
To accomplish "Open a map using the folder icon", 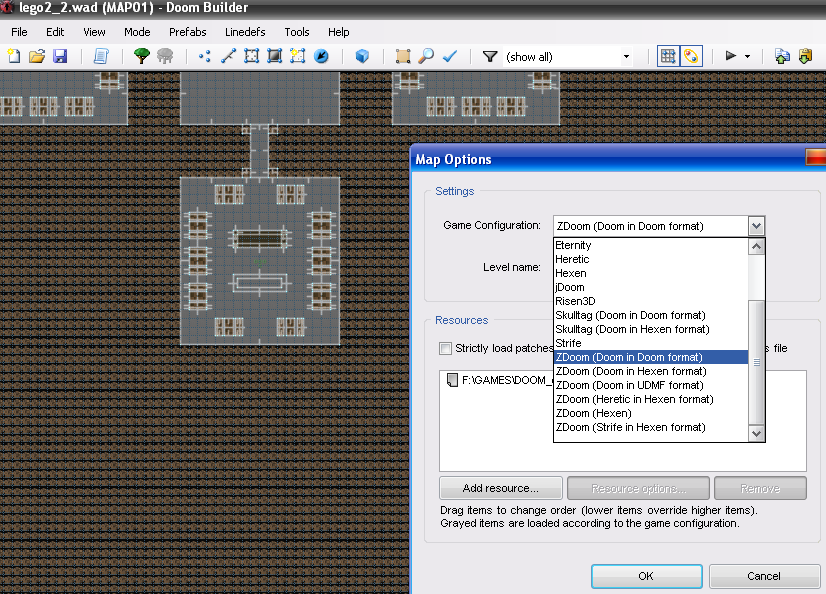I will [37, 56].
